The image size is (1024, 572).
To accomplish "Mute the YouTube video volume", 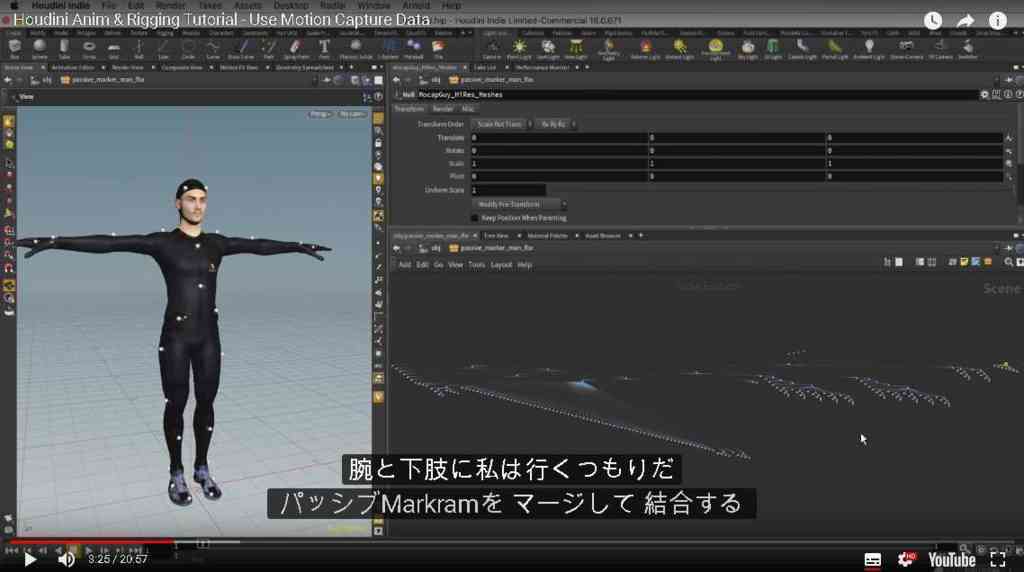I will (66, 560).
